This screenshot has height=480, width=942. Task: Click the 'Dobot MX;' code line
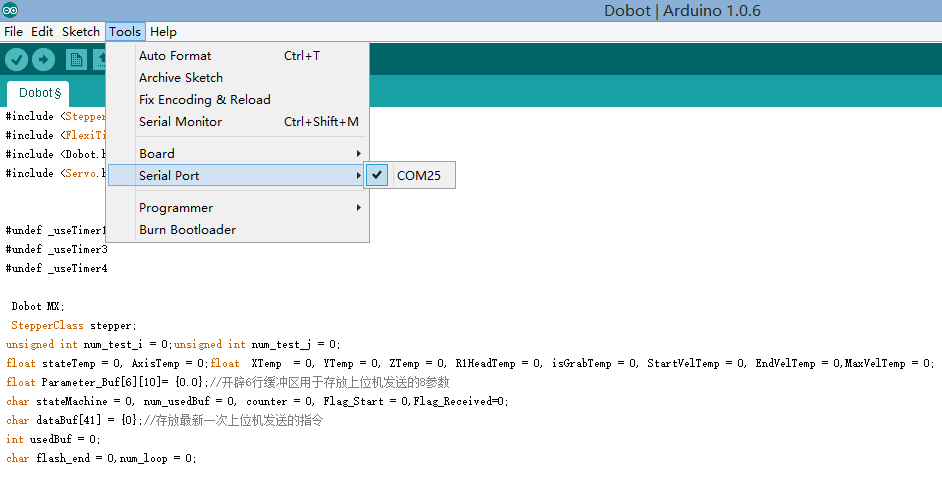[38, 306]
